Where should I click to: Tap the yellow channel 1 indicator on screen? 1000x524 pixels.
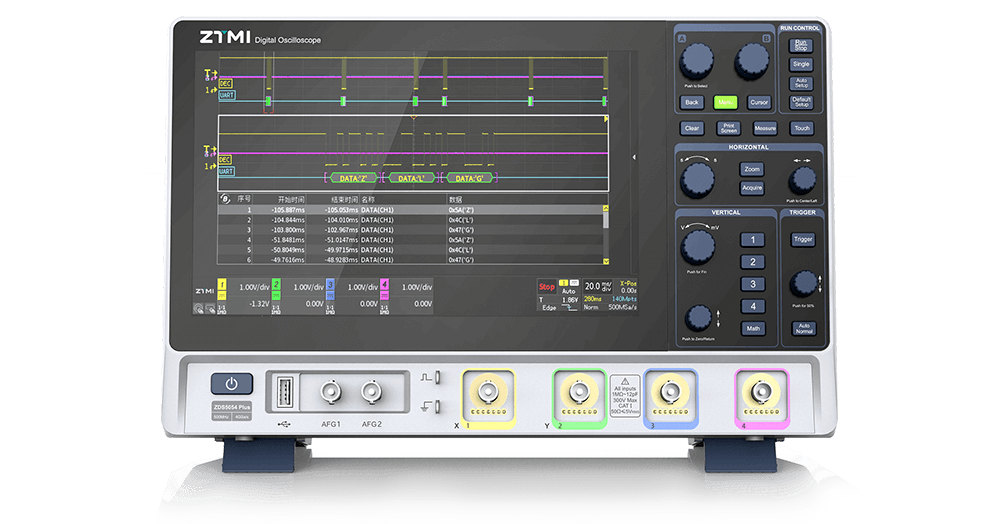[x=222, y=287]
